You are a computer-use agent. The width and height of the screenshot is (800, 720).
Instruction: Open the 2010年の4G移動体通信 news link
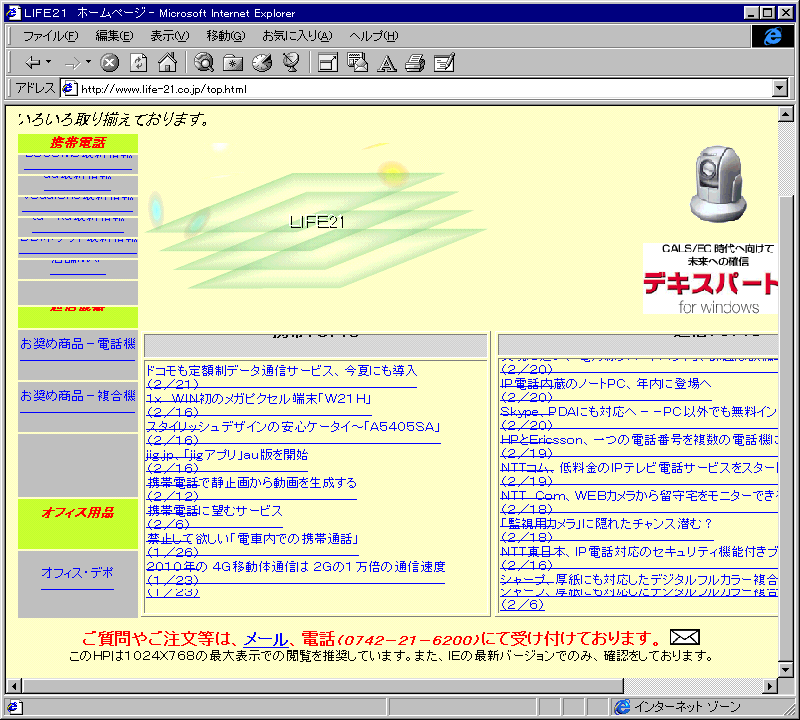pyautogui.click(x=296, y=567)
